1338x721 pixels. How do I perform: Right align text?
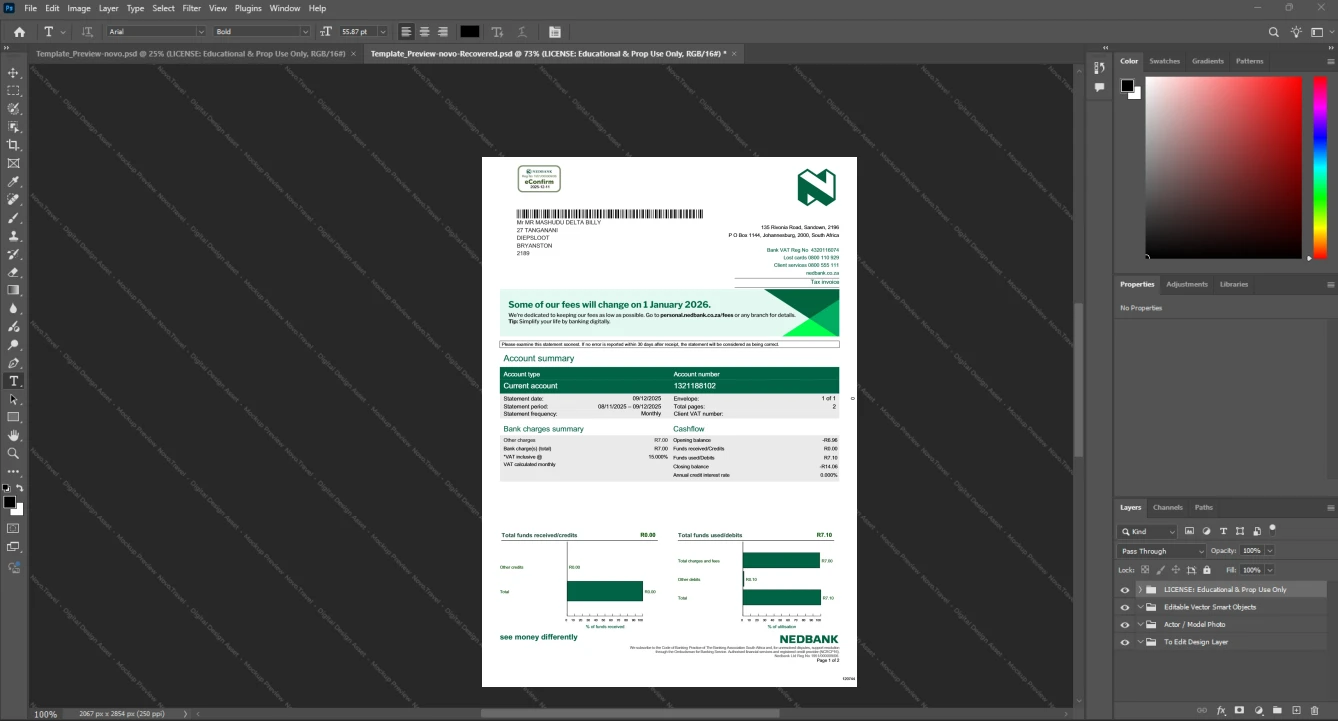(442, 32)
